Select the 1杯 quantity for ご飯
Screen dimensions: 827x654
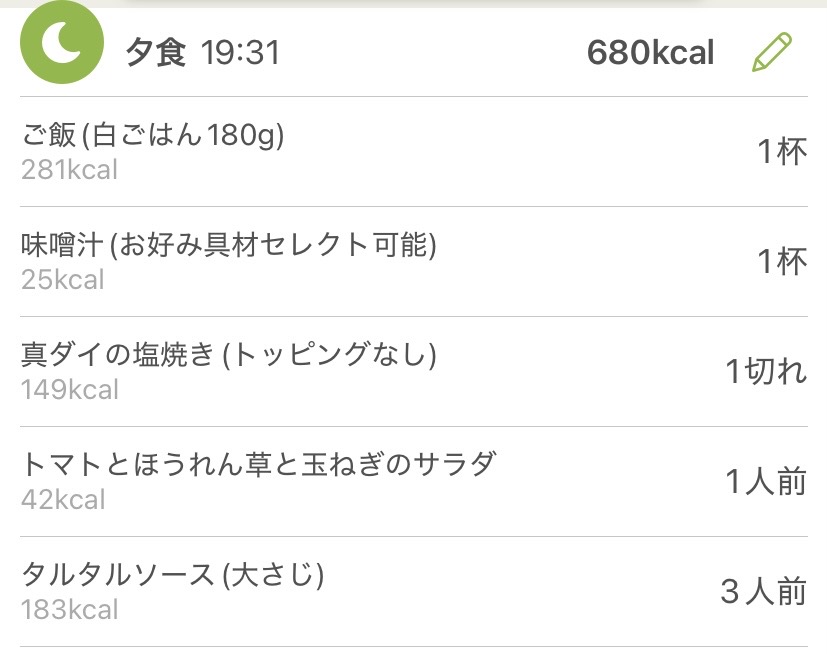[x=781, y=152]
